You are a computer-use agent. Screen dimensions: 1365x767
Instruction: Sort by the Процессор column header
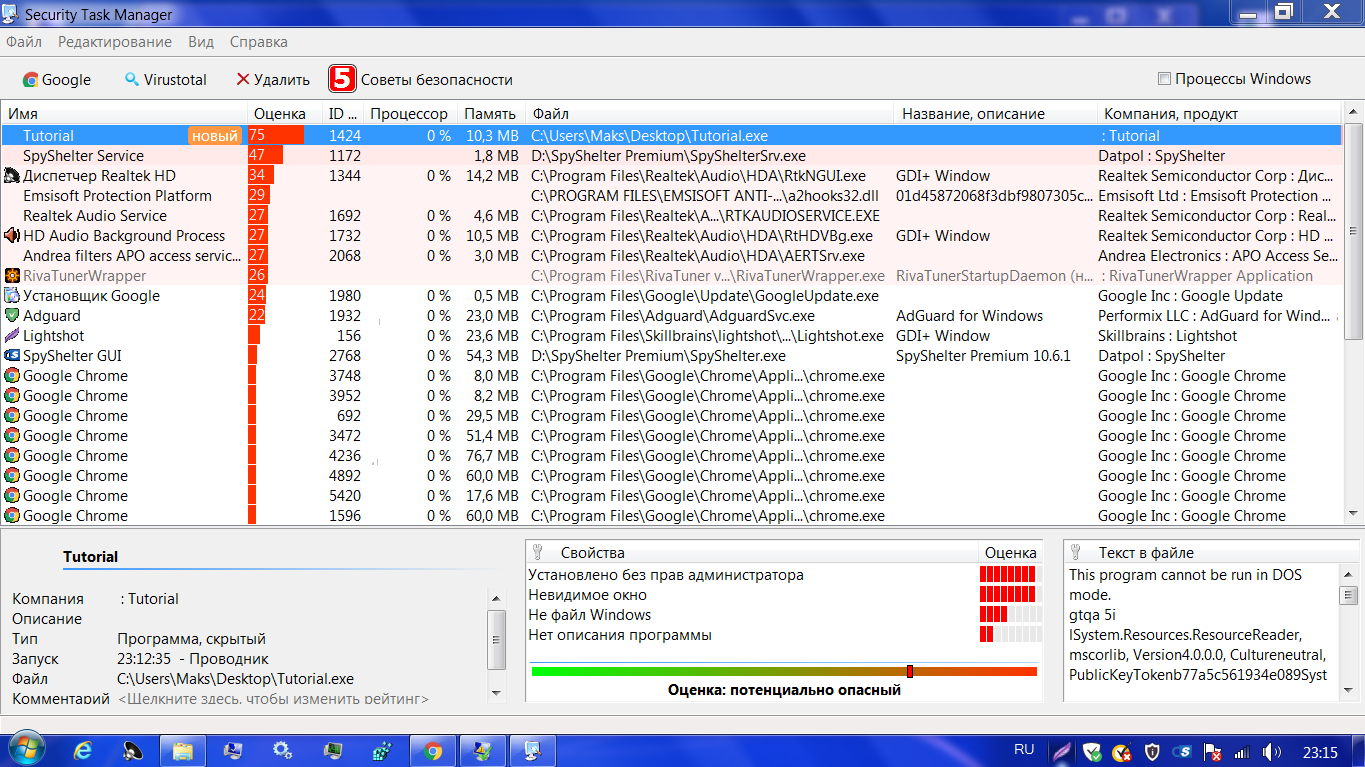(x=410, y=114)
